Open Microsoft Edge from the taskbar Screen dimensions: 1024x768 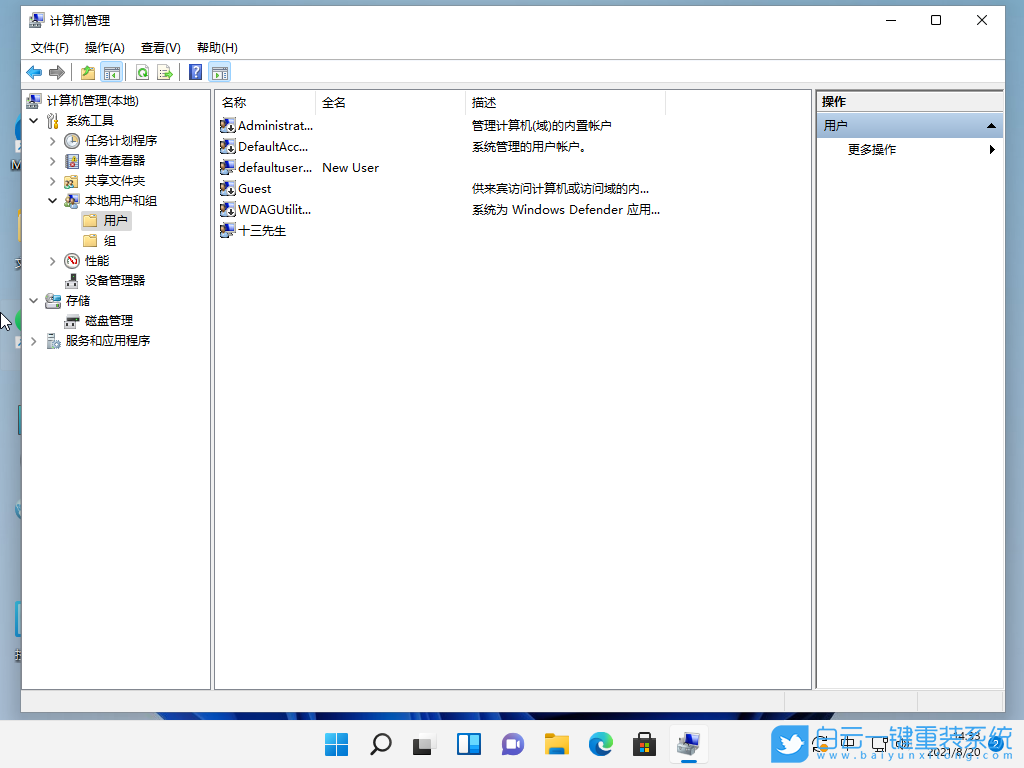click(600, 744)
